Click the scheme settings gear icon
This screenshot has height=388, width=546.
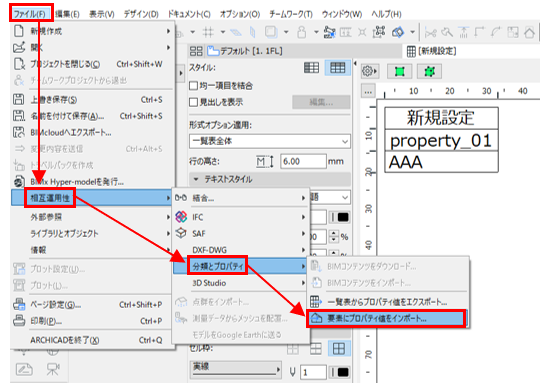coord(369,71)
